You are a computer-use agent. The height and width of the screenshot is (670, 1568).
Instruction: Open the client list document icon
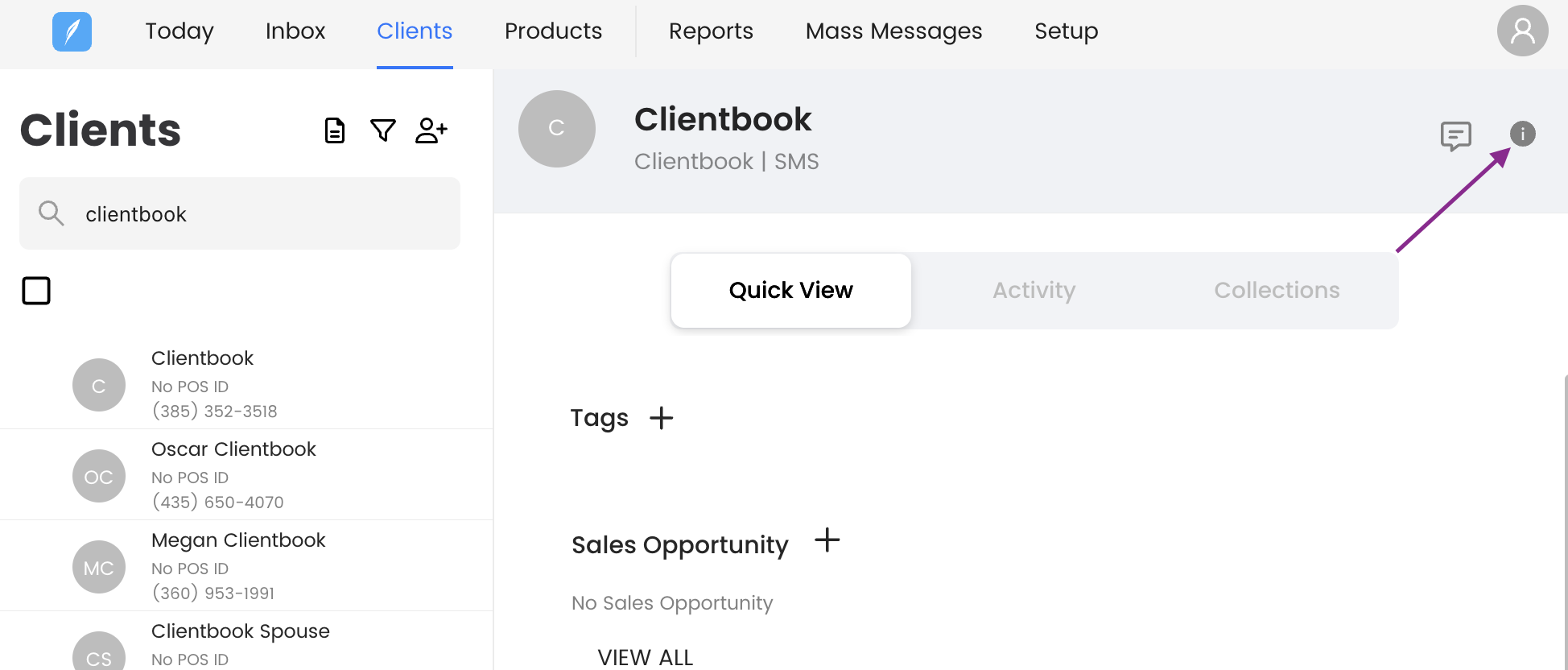point(335,130)
